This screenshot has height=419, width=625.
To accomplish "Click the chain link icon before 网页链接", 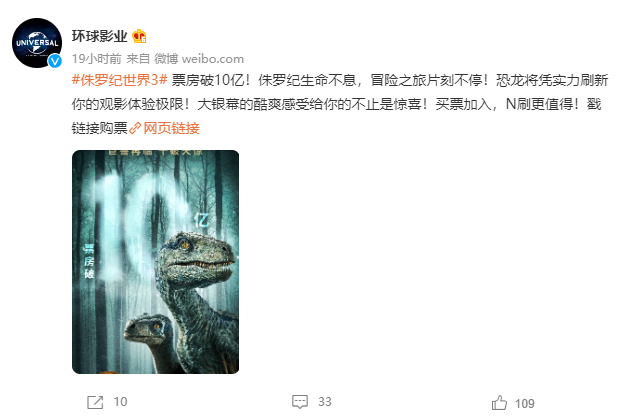I will [135, 128].
